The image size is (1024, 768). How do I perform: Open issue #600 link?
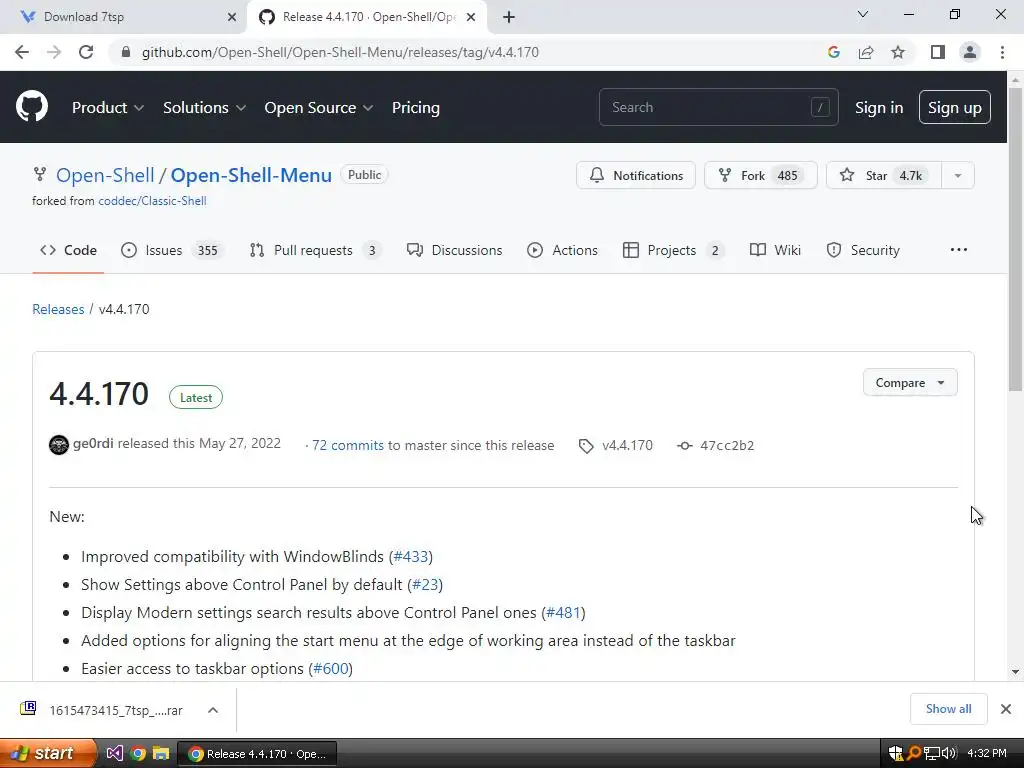point(330,669)
